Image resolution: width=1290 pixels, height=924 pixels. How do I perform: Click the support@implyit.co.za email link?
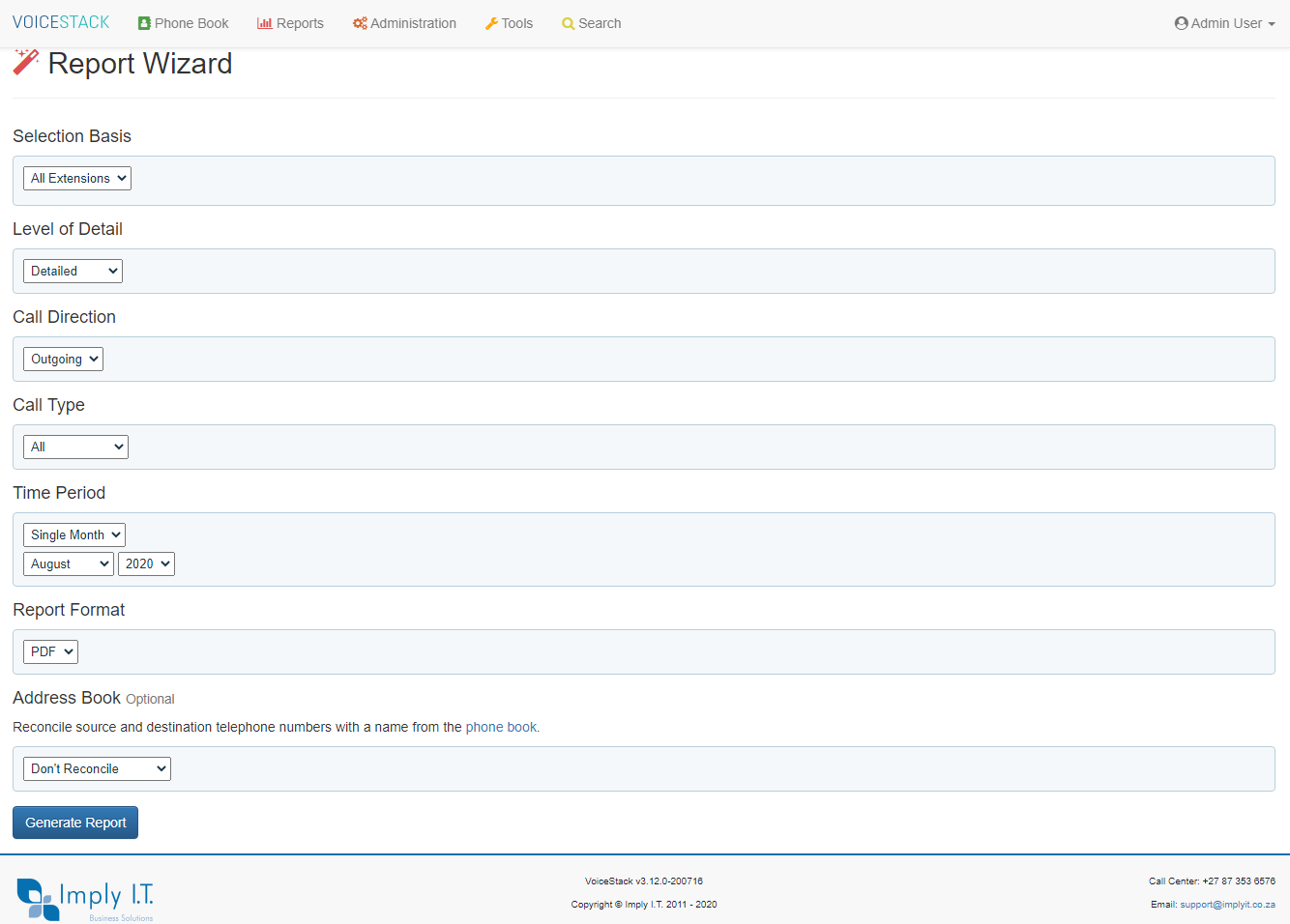pyautogui.click(x=1227, y=905)
